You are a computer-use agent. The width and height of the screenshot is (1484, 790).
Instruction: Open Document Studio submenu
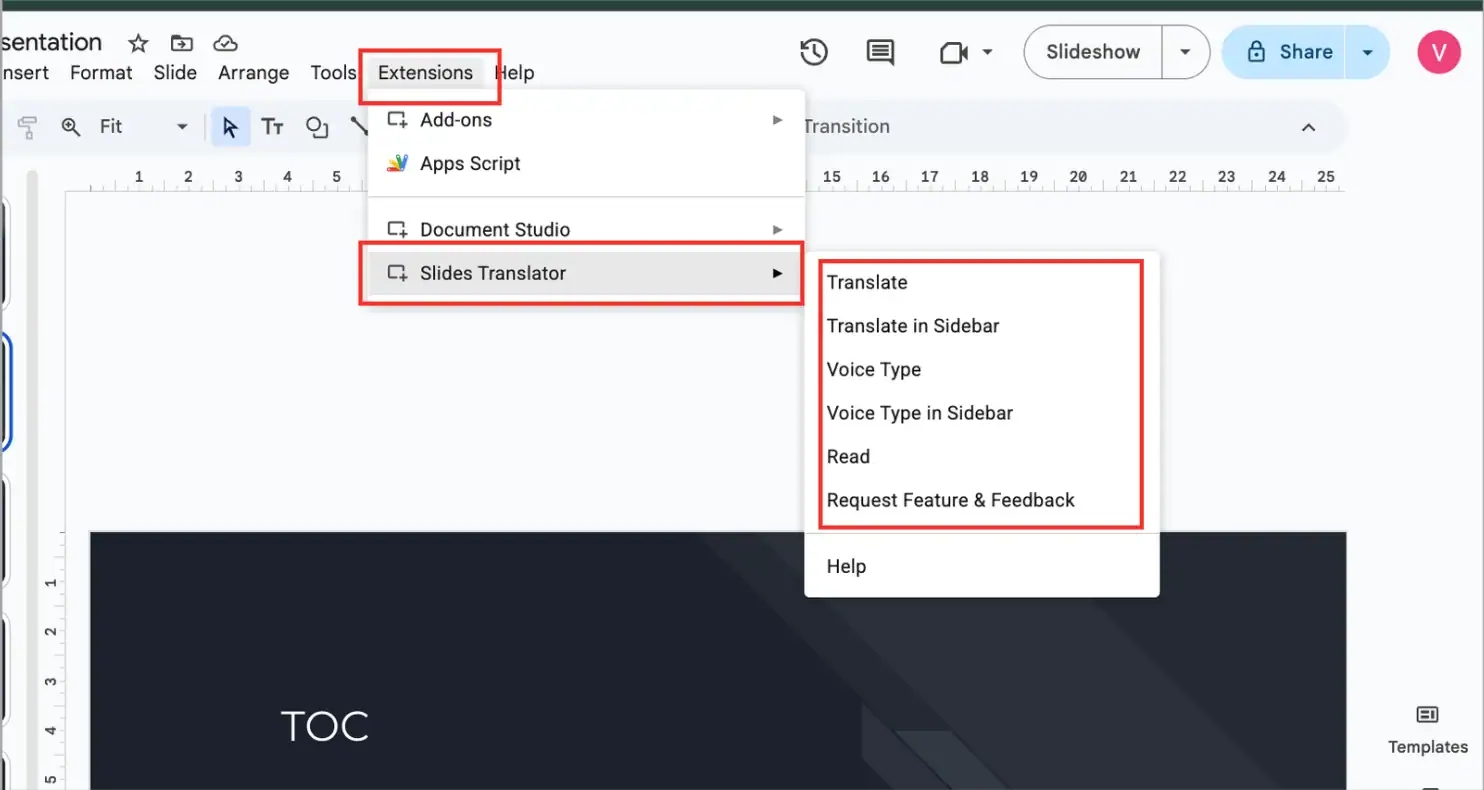click(x=585, y=230)
